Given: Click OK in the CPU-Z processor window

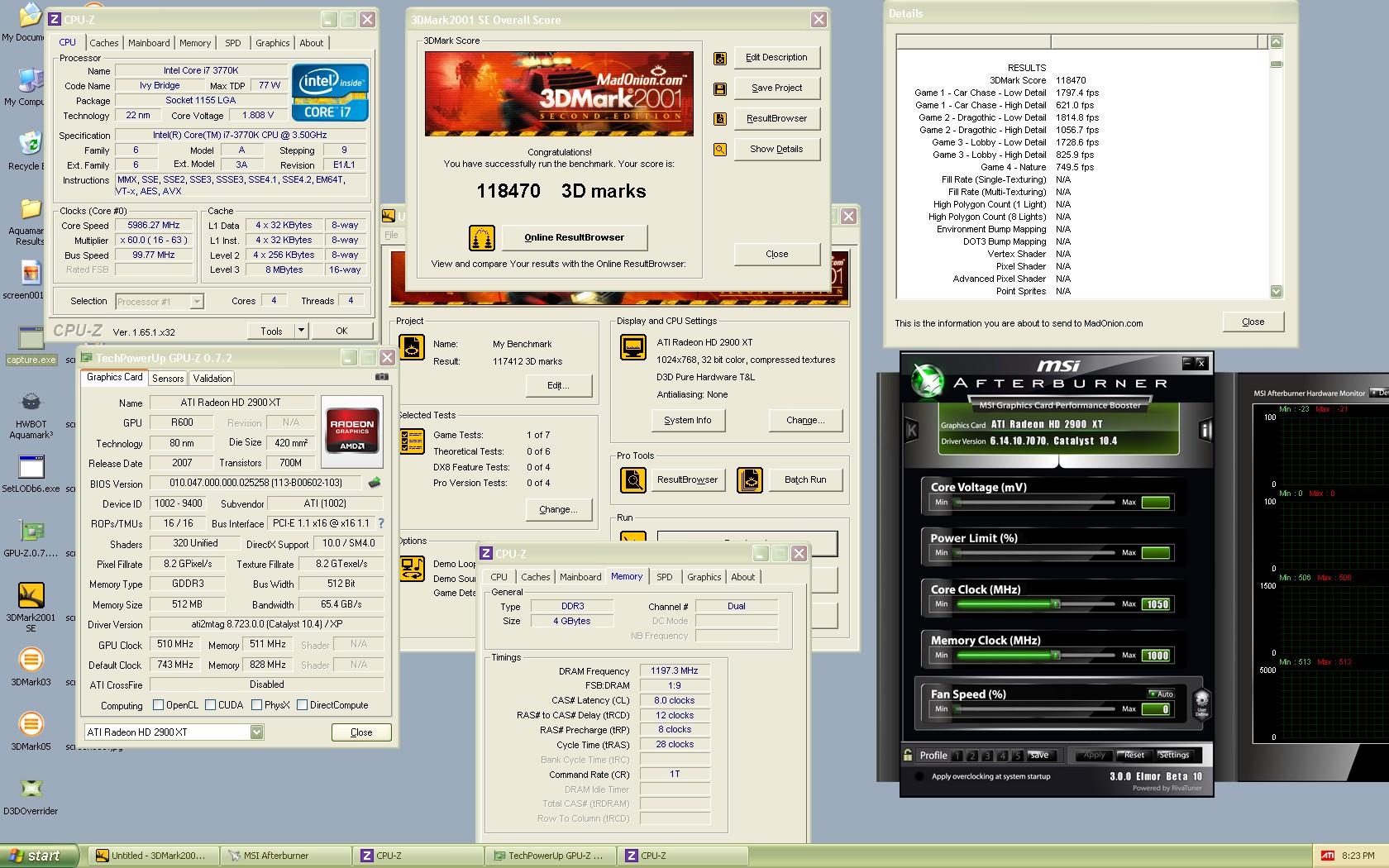Looking at the screenshot, I should 341,331.
